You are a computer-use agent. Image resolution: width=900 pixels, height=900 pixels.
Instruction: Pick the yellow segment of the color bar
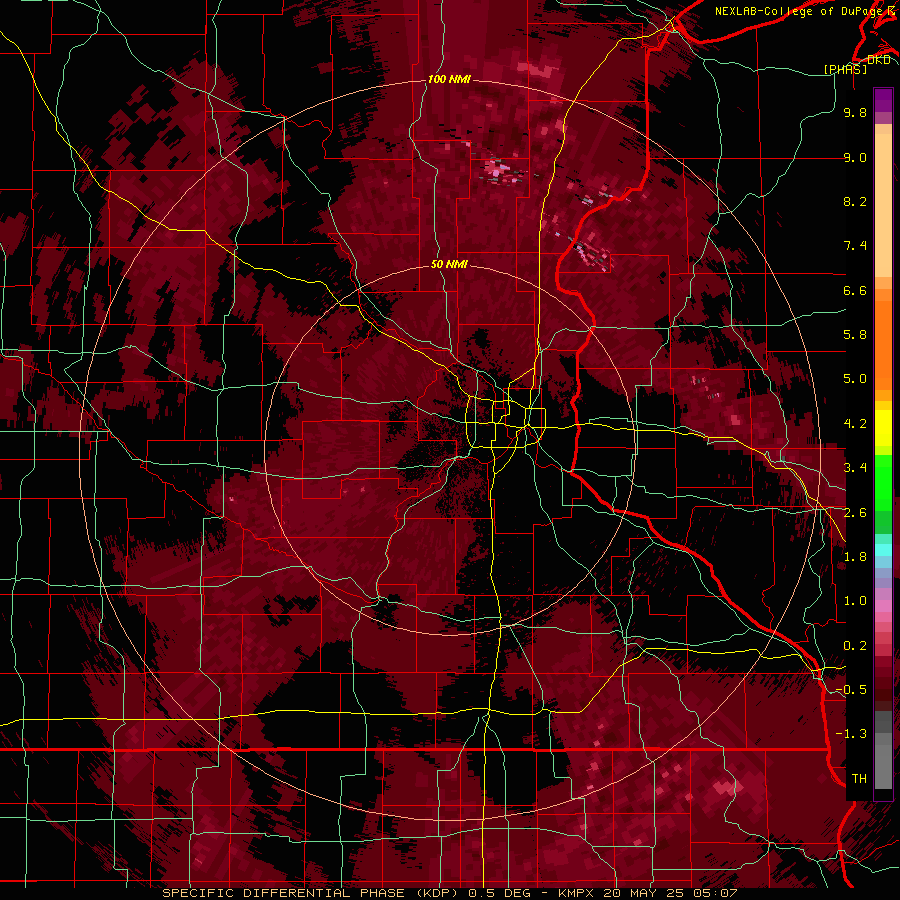(883, 428)
